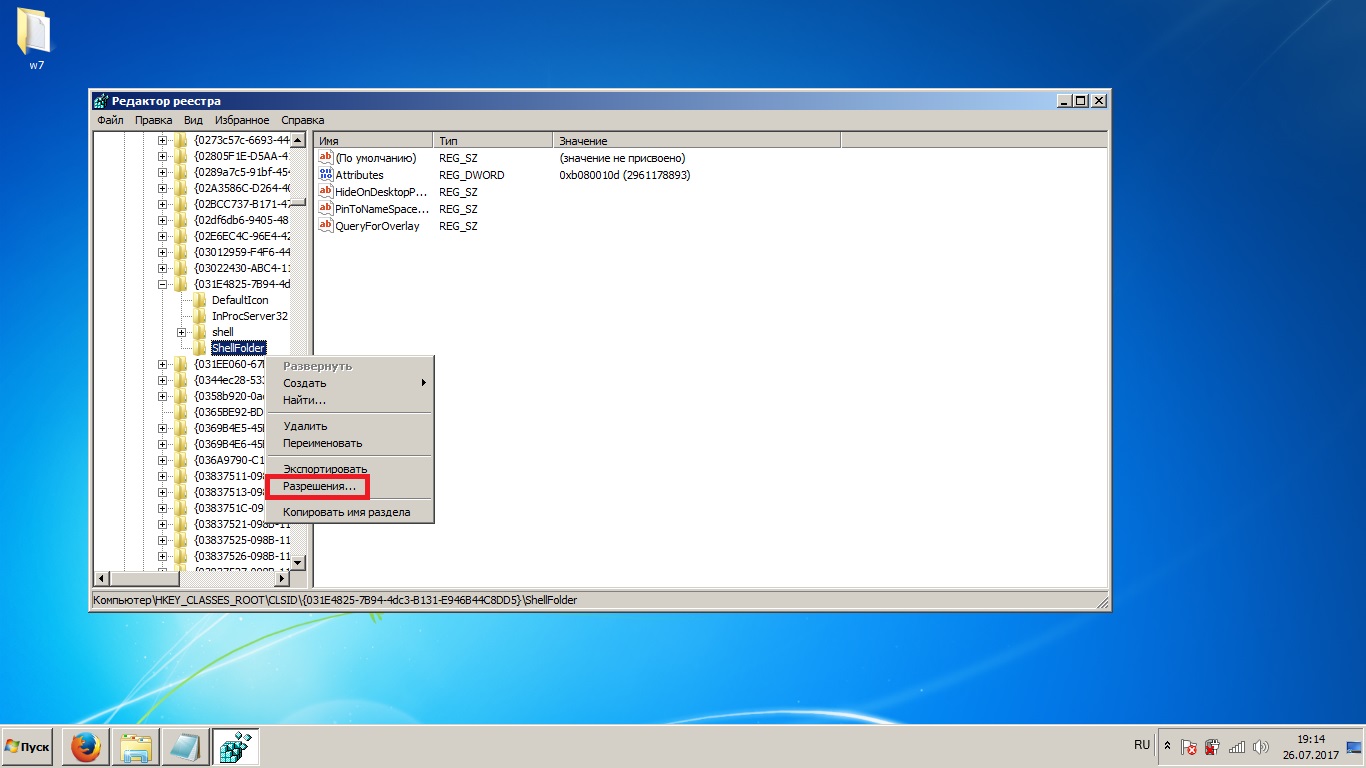Click the DefaultIcon folder icon
This screenshot has width=1366, height=768.
(x=200, y=300)
